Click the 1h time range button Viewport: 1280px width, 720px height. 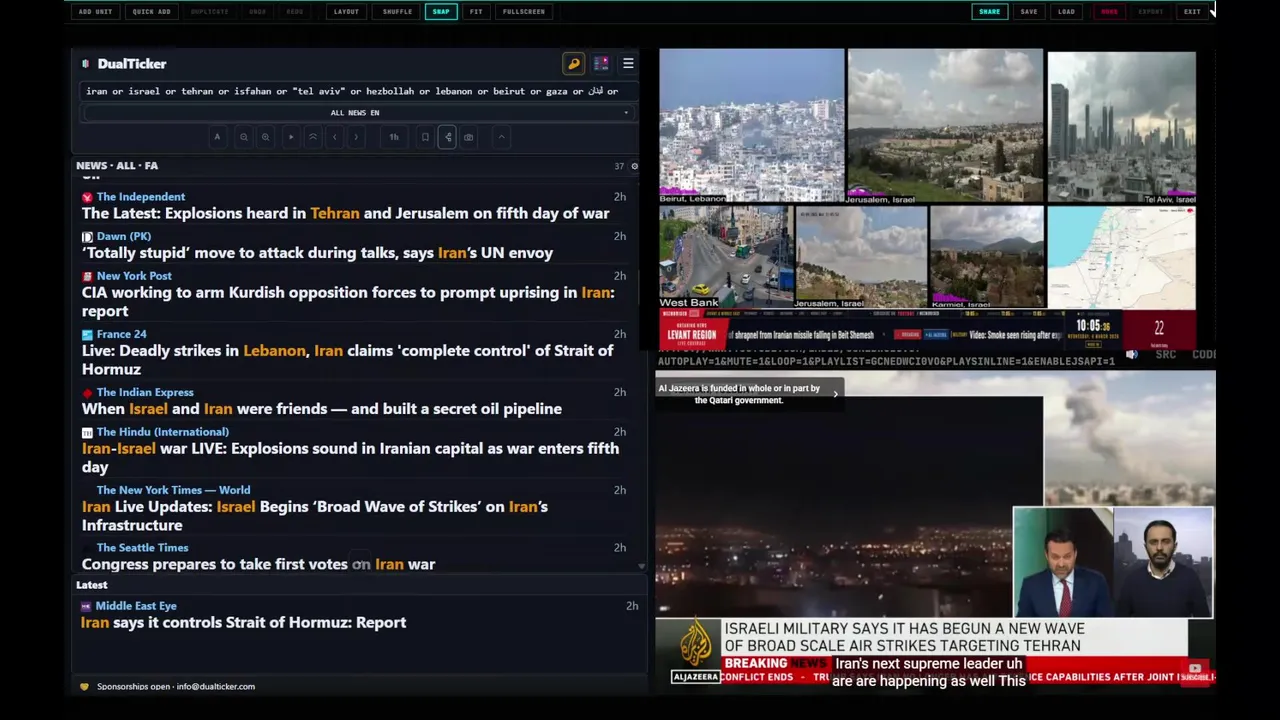click(x=394, y=137)
